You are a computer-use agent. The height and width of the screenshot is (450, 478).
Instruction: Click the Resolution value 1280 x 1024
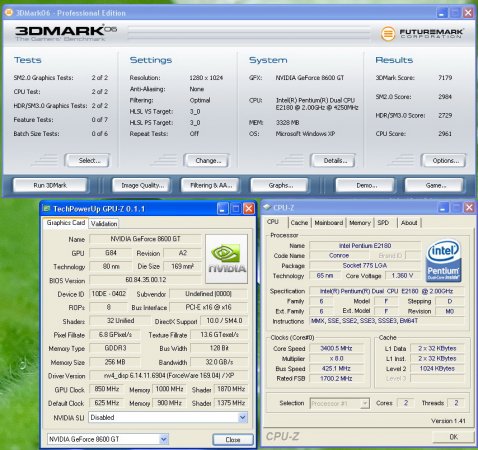pos(206,78)
